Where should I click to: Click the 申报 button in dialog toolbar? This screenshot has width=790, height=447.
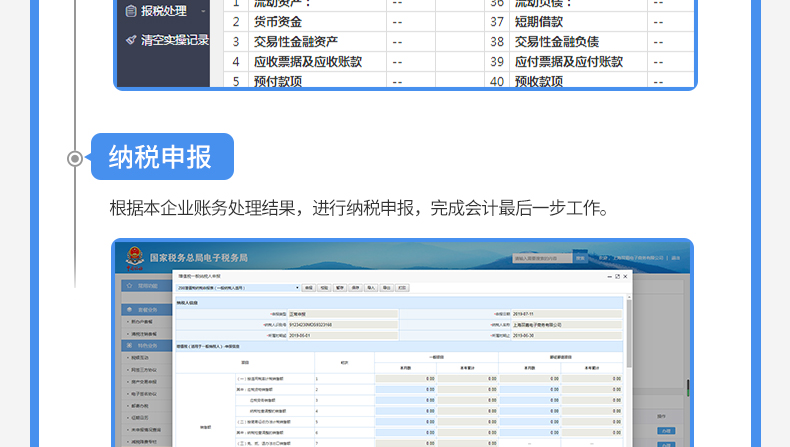click(308, 287)
